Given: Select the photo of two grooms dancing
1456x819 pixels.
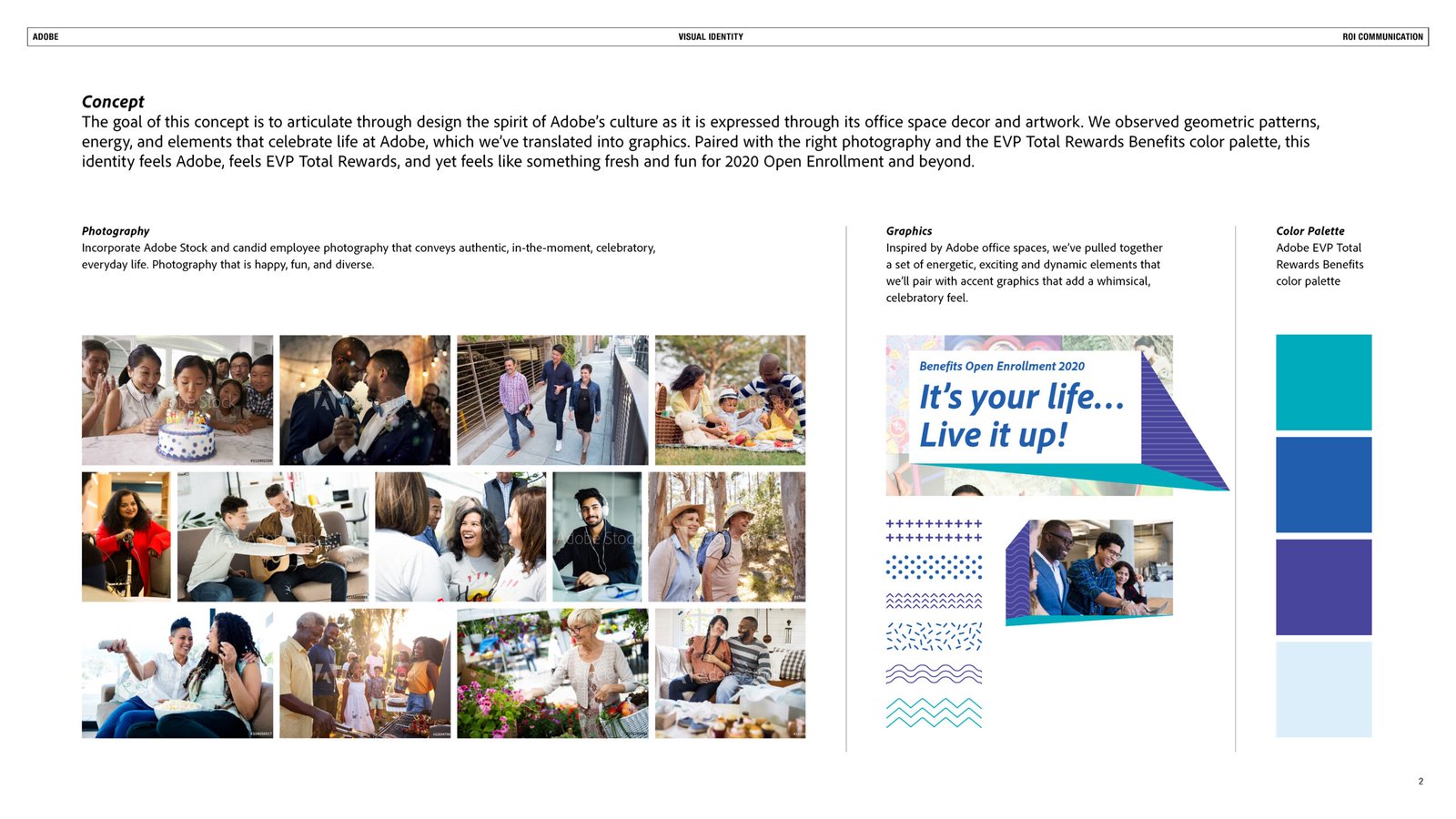Looking at the screenshot, I should coord(364,400).
